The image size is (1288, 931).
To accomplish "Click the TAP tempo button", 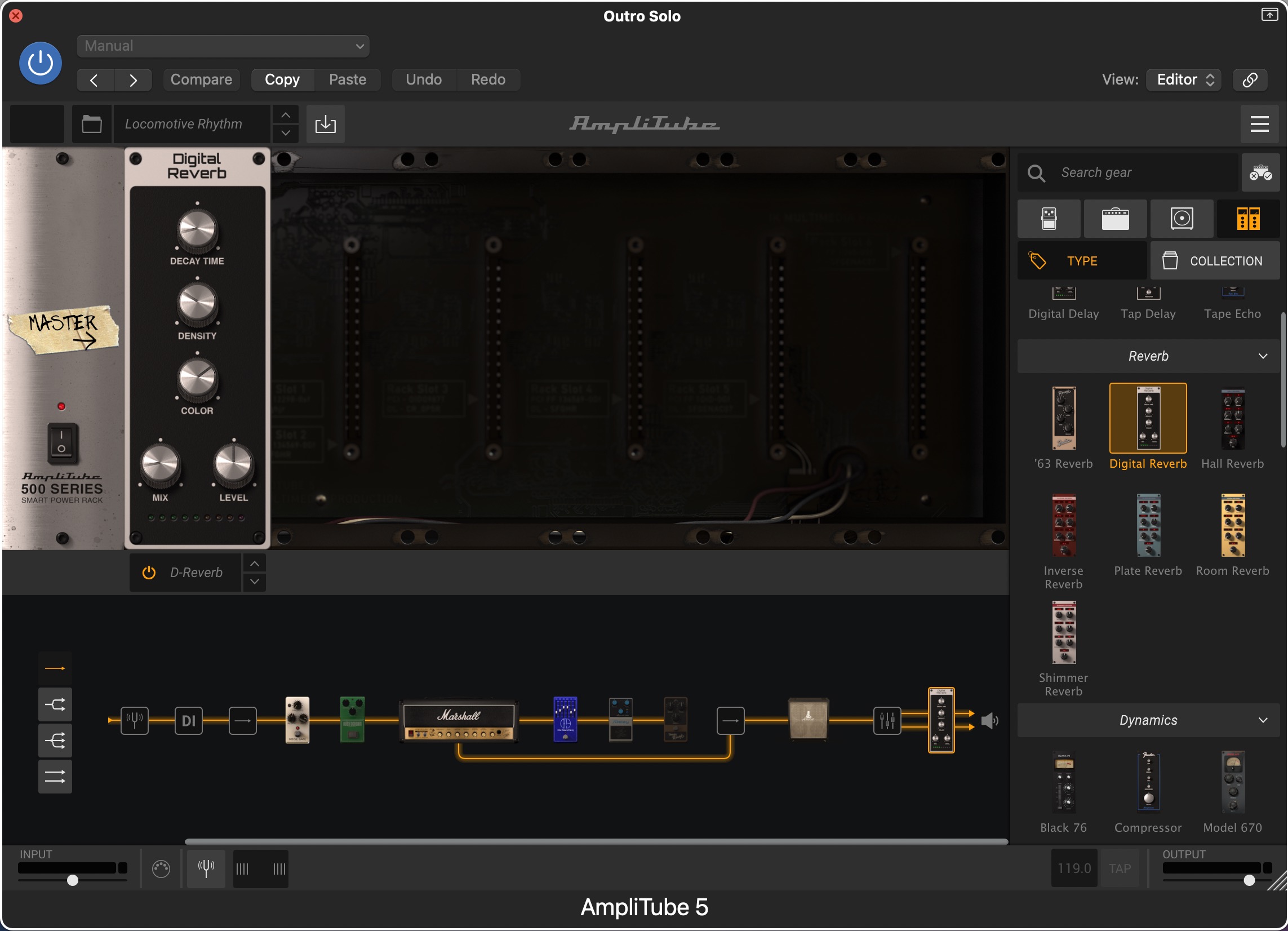I will pos(1120,868).
